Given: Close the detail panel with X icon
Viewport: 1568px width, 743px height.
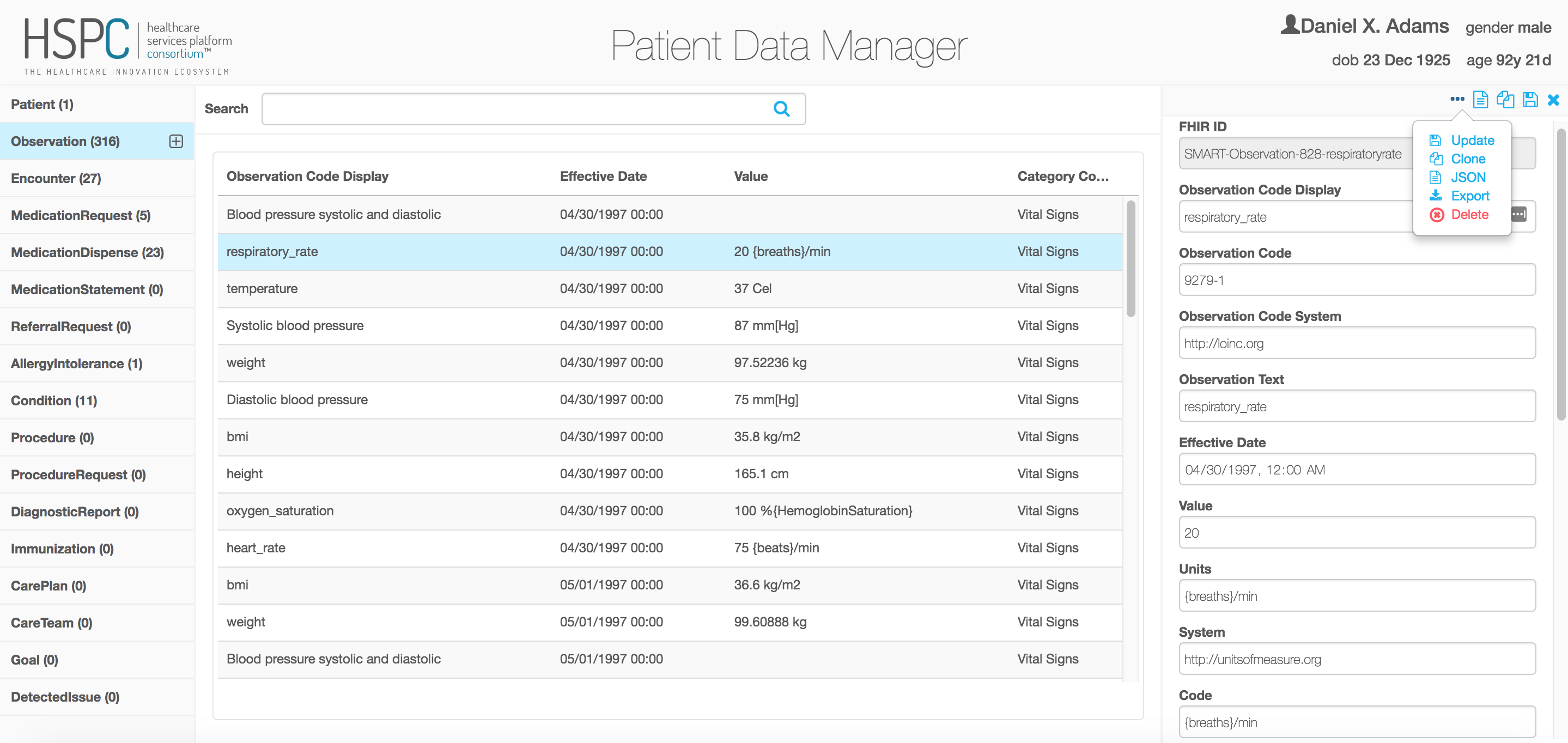Looking at the screenshot, I should click(1553, 100).
